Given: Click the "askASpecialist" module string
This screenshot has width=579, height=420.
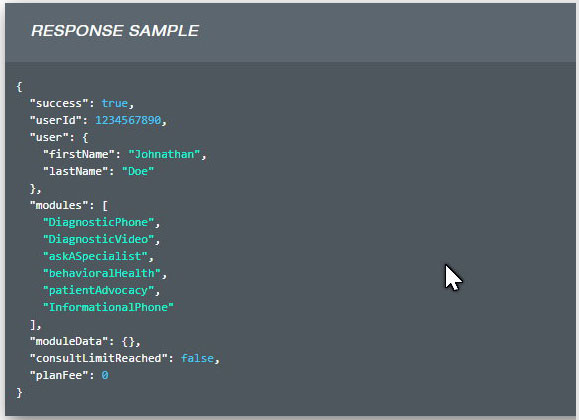Looking at the screenshot, I should point(95,256).
